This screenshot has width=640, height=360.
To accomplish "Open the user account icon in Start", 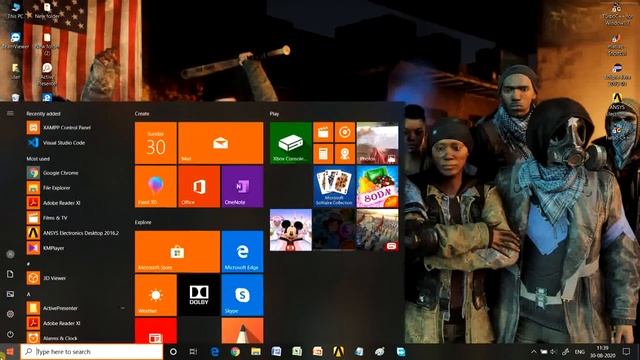I will pyautogui.click(x=11, y=254).
